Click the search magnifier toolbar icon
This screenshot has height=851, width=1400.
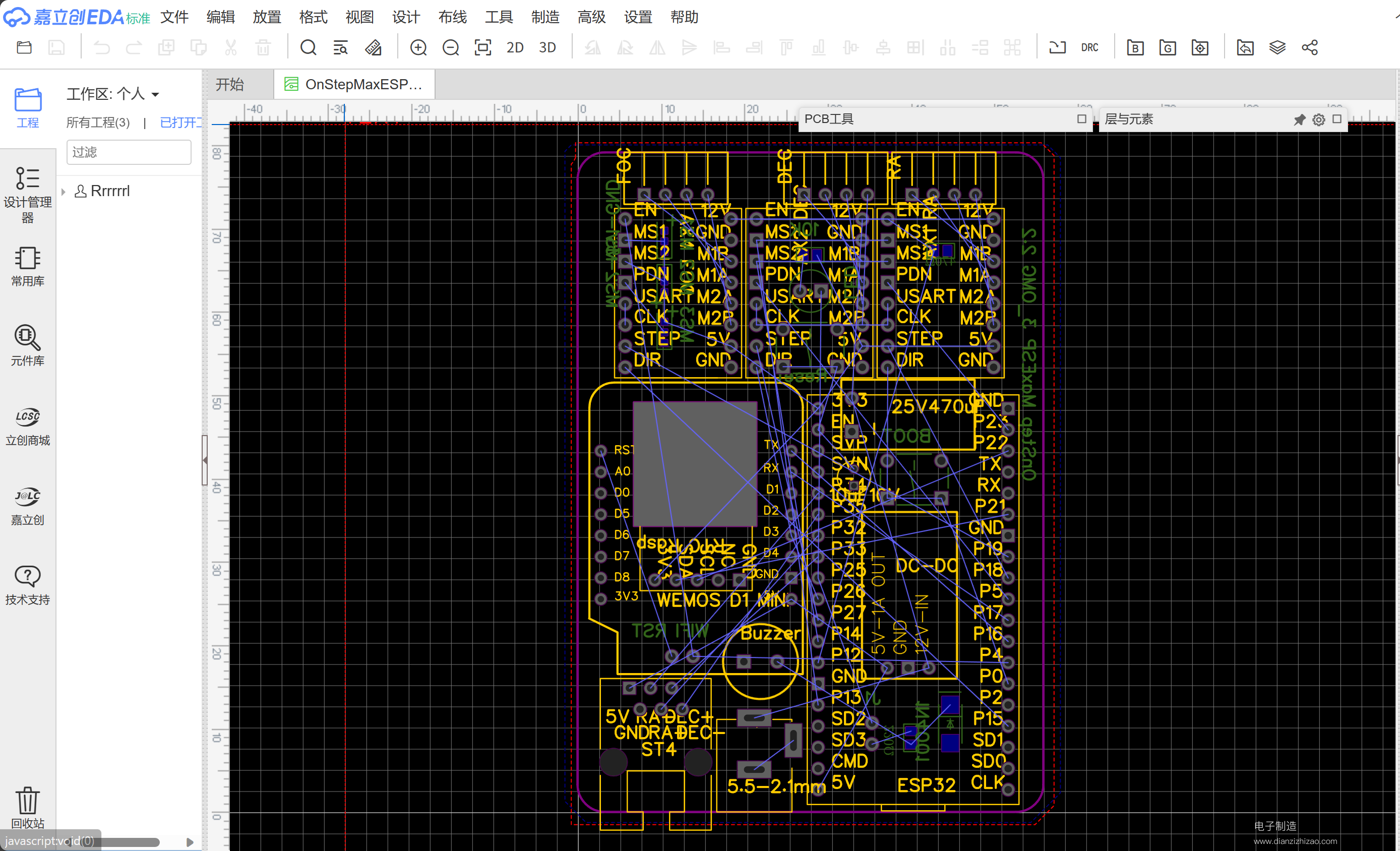tap(309, 47)
